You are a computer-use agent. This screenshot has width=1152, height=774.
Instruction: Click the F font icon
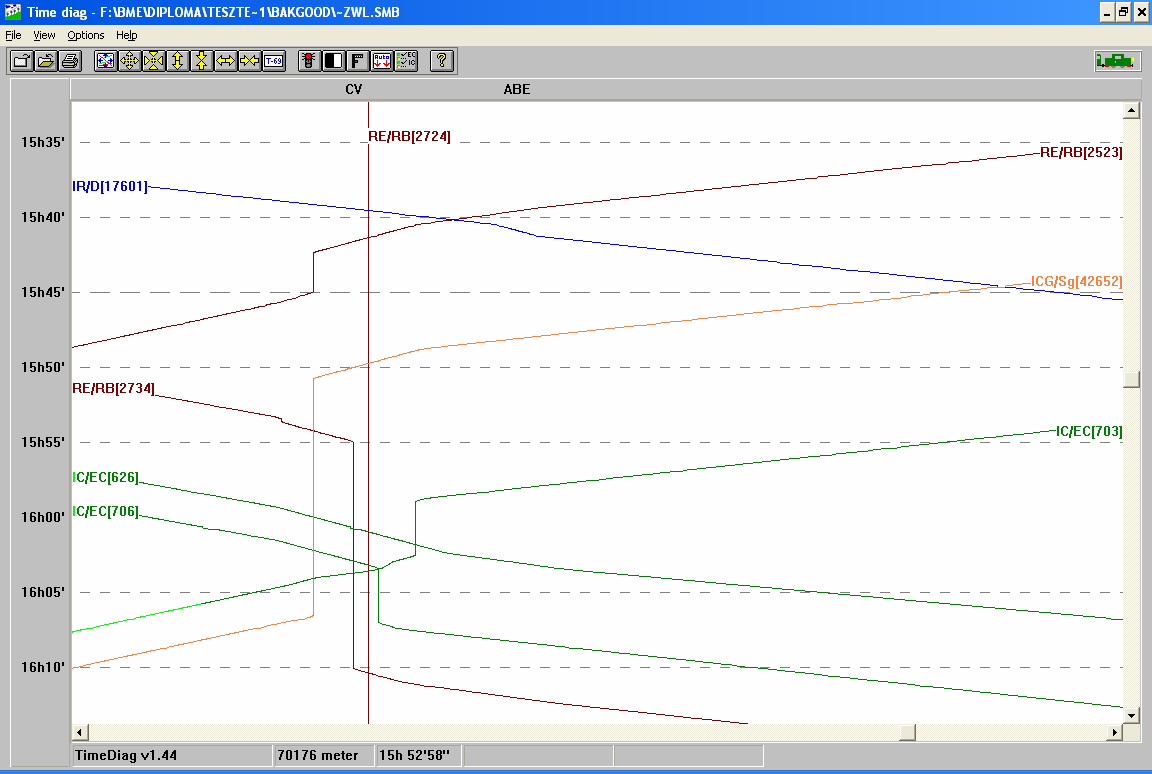coord(358,61)
